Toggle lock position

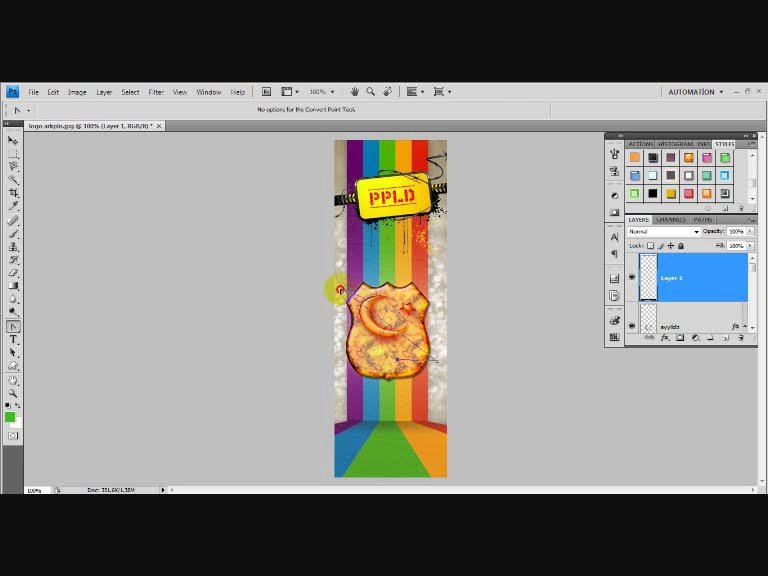tap(671, 246)
